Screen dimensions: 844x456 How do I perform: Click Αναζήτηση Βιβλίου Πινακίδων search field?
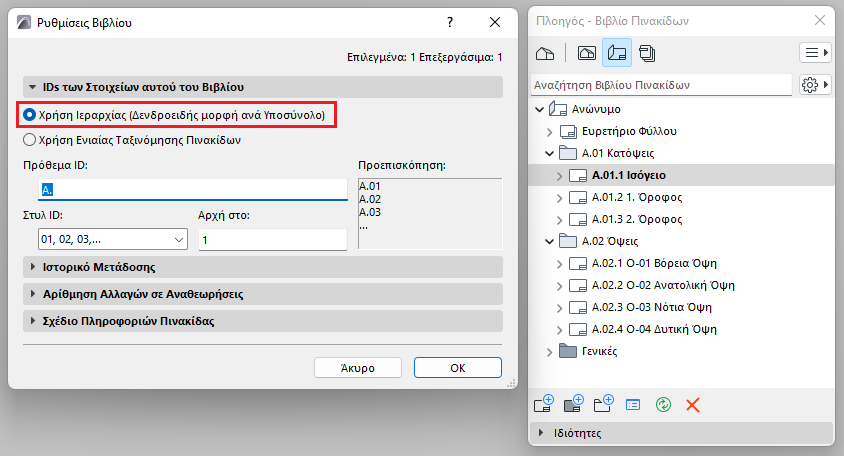(662, 85)
